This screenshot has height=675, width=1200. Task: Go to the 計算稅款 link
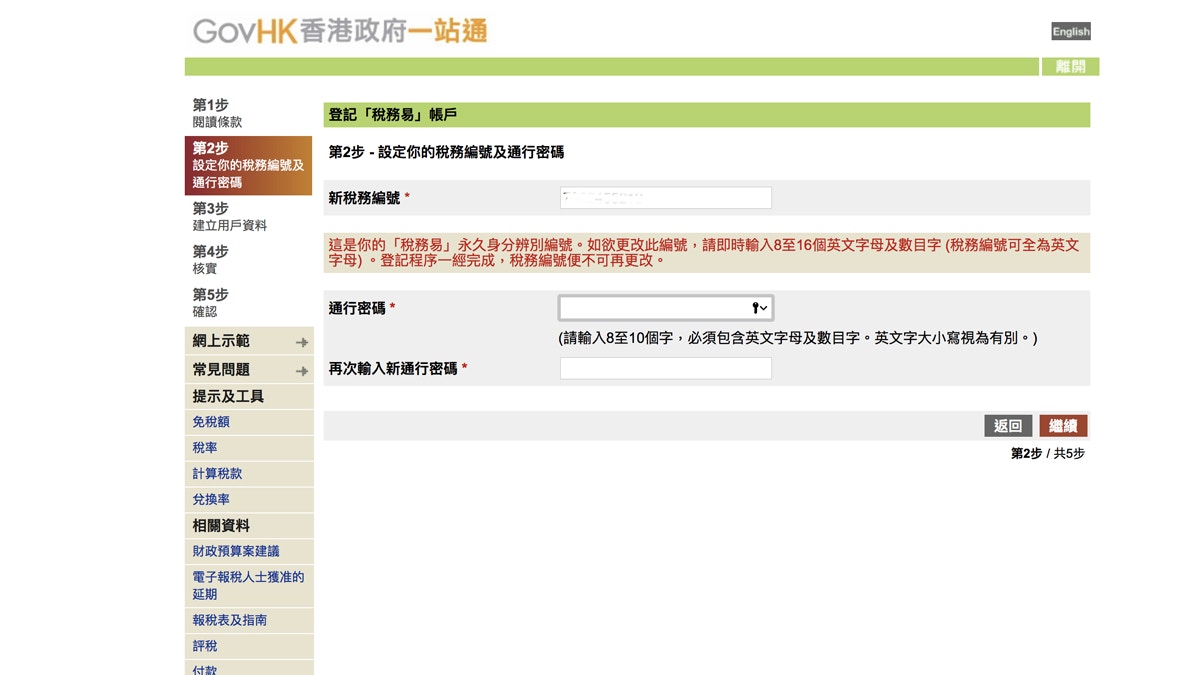click(x=217, y=474)
